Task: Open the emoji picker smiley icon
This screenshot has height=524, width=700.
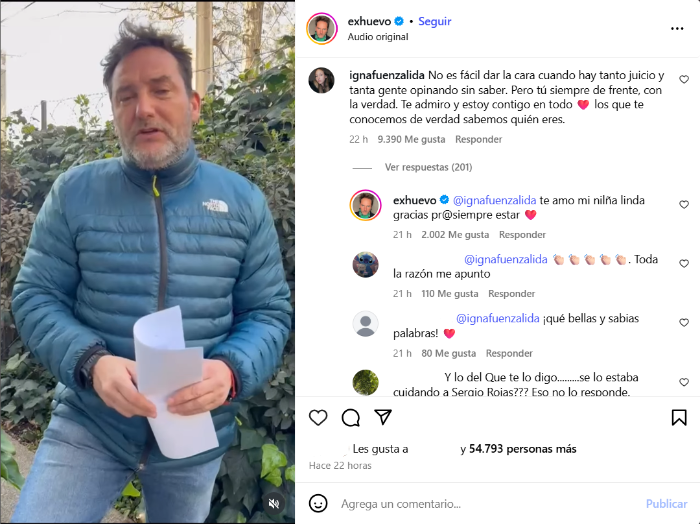Action: pos(318,503)
